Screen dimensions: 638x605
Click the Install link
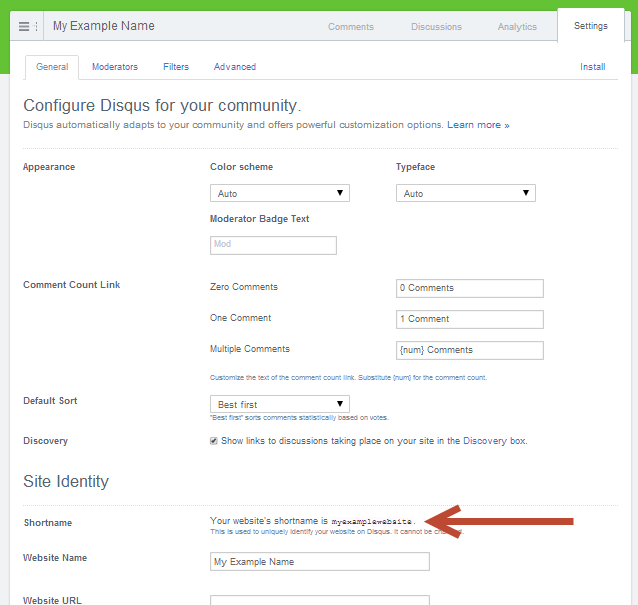point(592,67)
